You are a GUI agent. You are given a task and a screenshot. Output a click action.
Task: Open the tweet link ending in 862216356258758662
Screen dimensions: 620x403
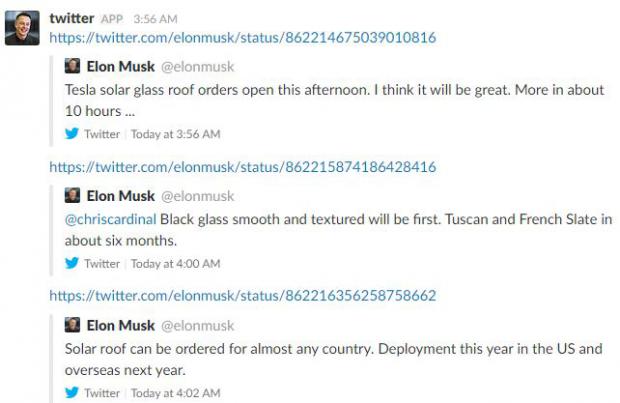pyautogui.click(x=242, y=296)
